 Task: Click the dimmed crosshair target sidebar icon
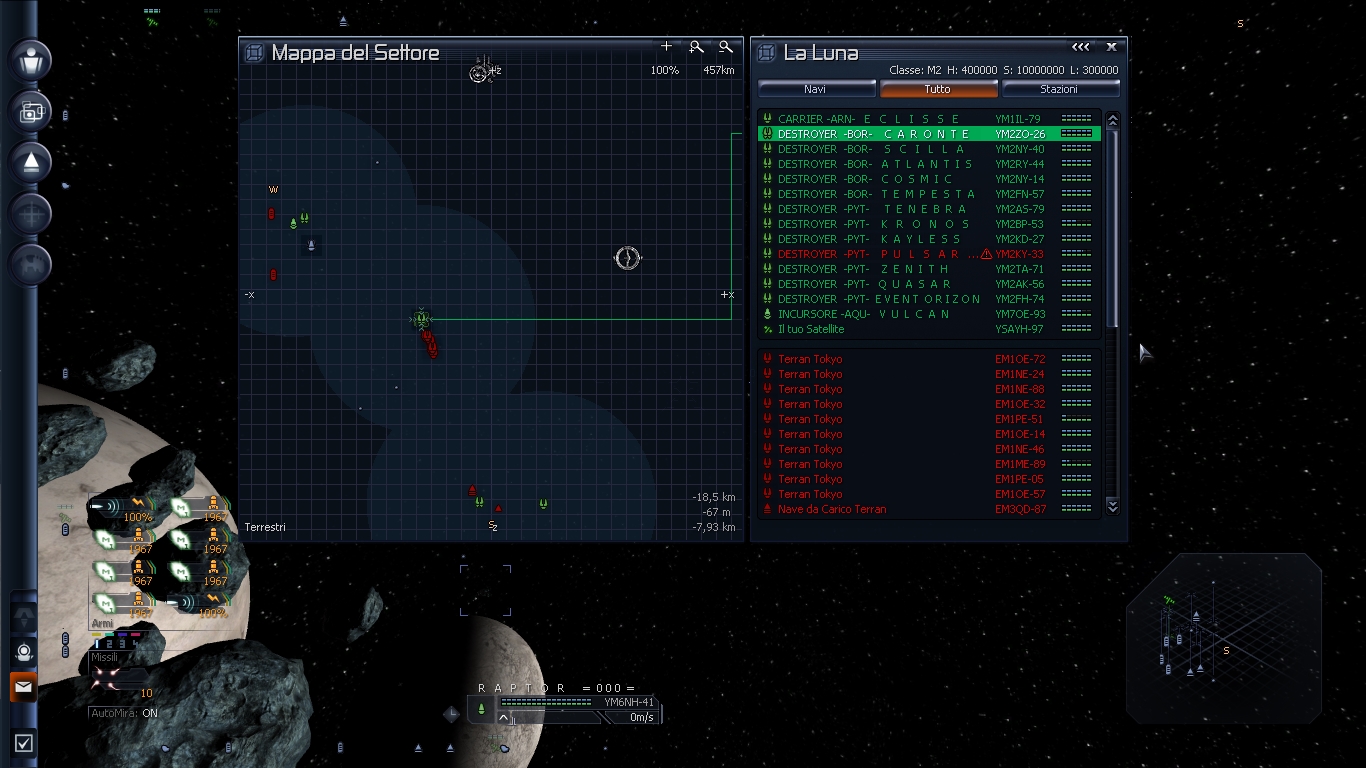click(31, 214)
